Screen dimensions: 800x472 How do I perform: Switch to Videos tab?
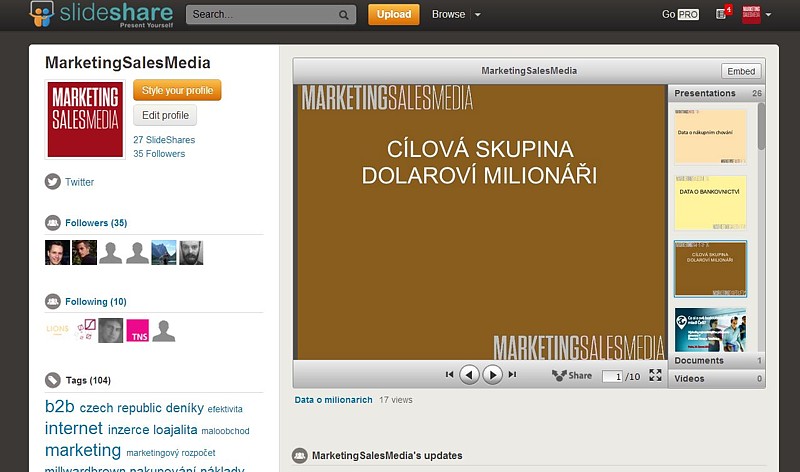pyautogui.click(x=717, y=379)
